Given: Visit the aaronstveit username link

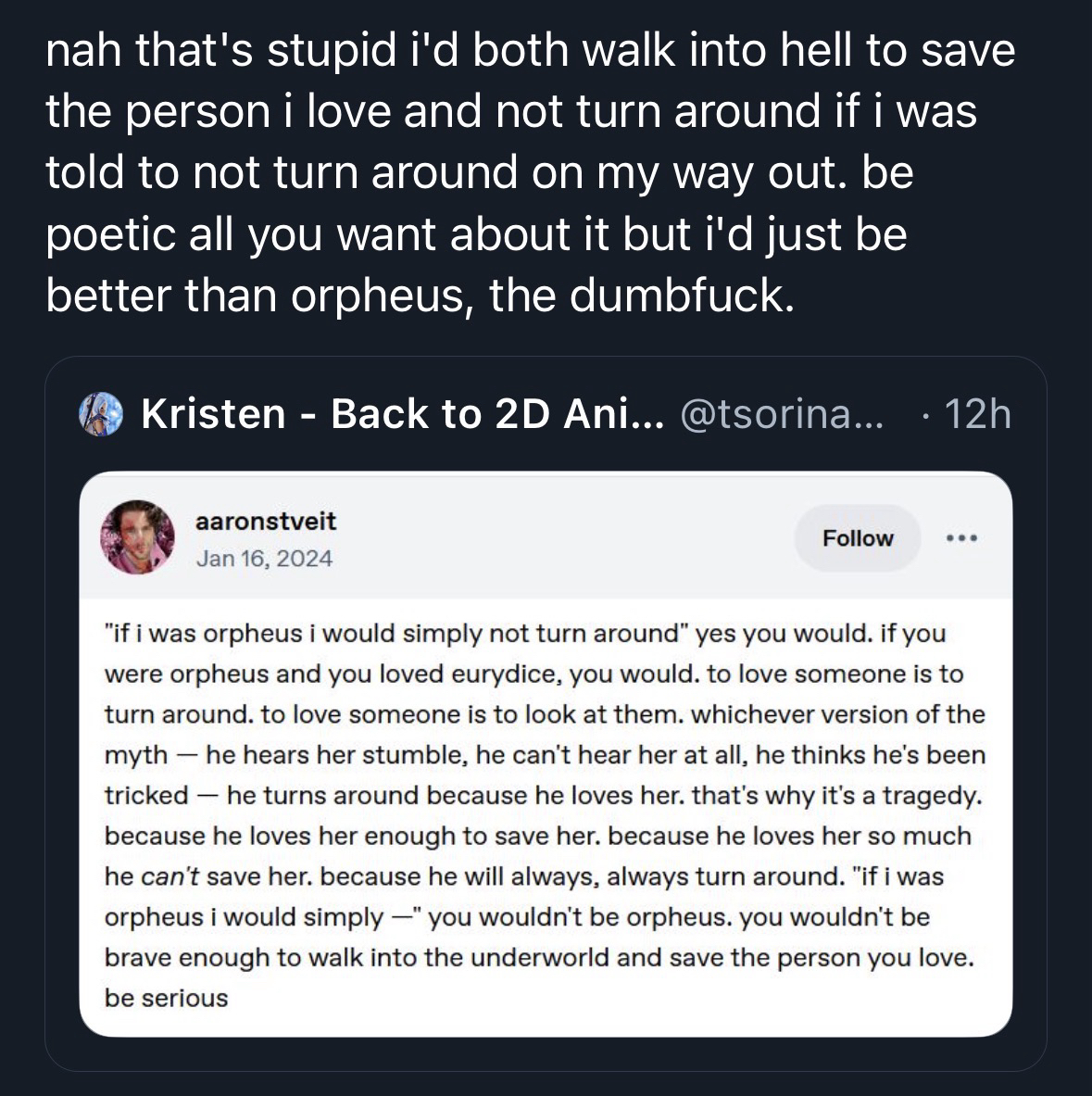Looking at the screenshot, I should coord(266,522).
